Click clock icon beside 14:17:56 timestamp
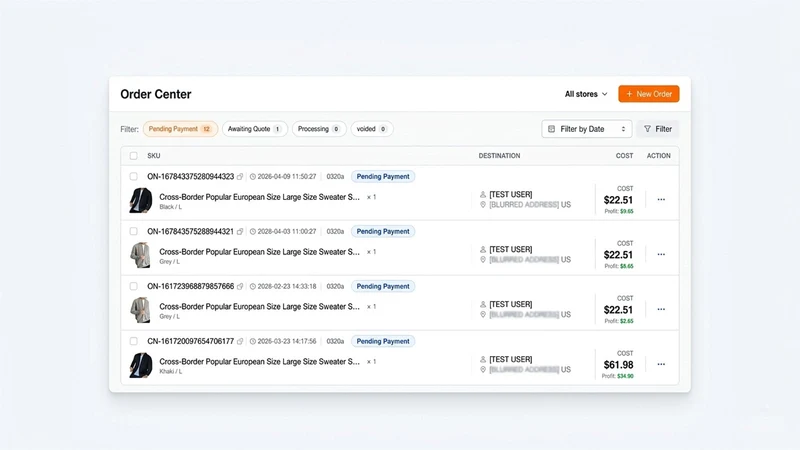 tap(253, 341)
